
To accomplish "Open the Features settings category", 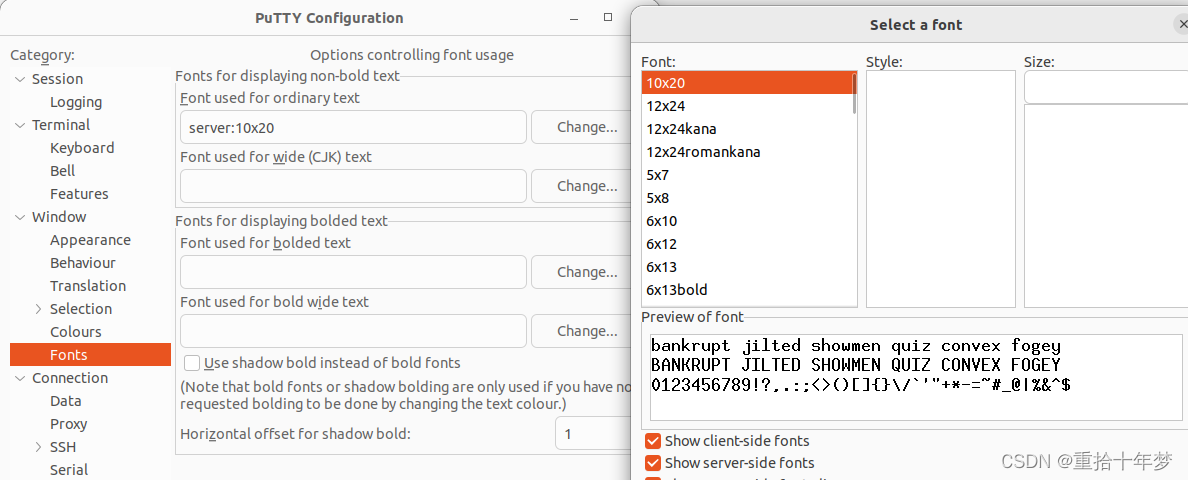I will pyautogui.click(x=79, y=195).
